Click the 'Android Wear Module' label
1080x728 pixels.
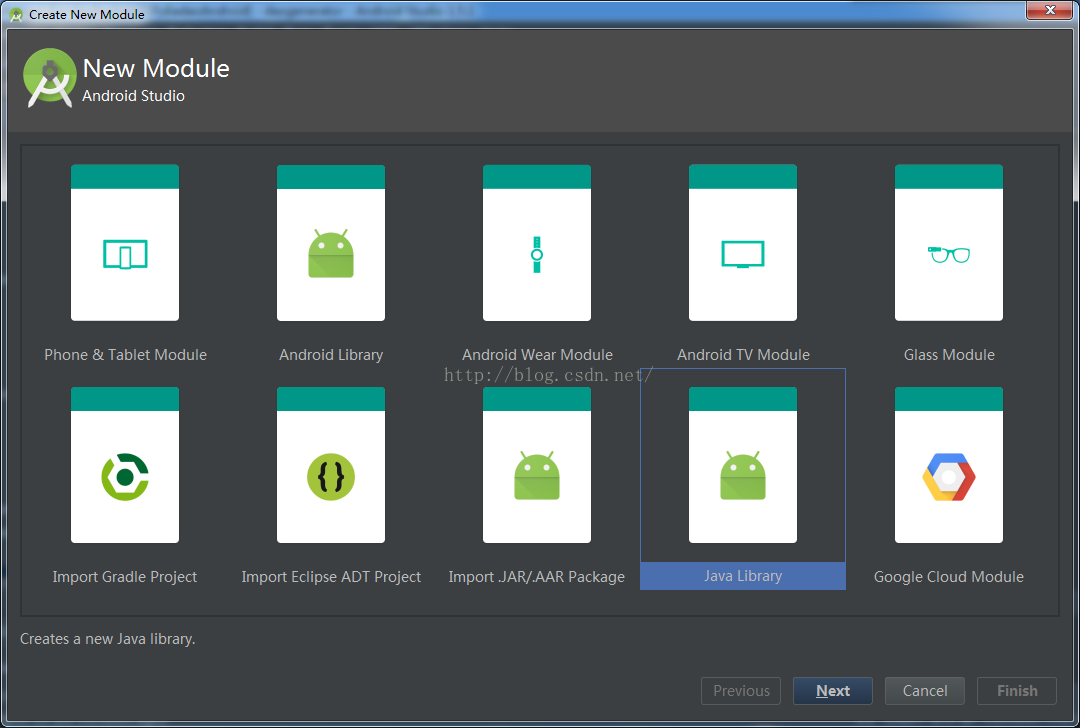point(537,355)
